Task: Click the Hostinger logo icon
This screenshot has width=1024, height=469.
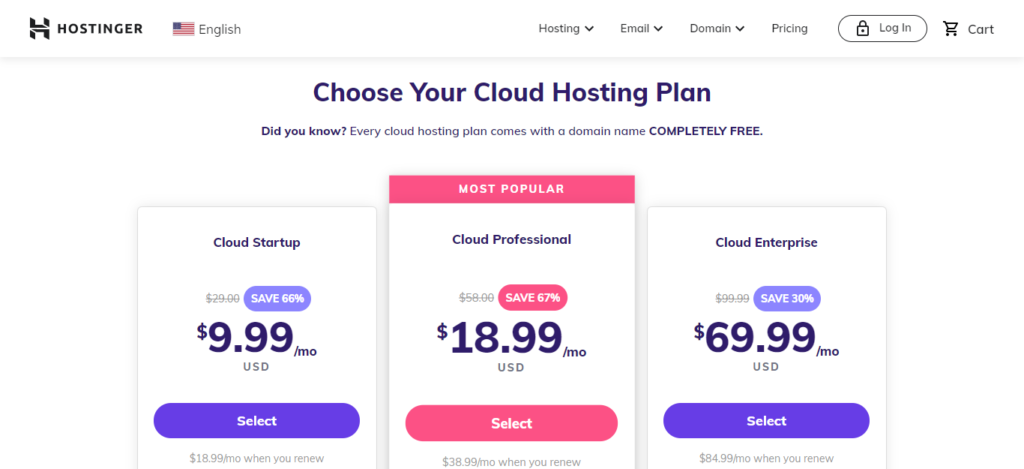Action: 39,29
